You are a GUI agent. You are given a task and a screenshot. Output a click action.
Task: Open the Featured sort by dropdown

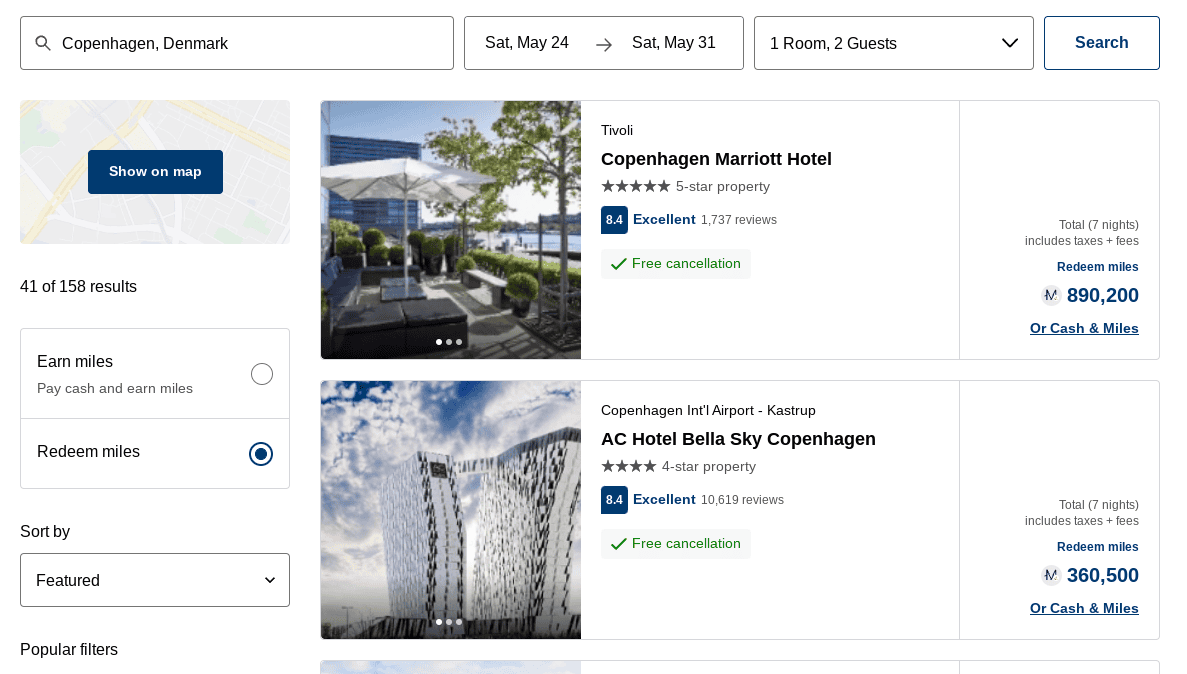[155, 580]
